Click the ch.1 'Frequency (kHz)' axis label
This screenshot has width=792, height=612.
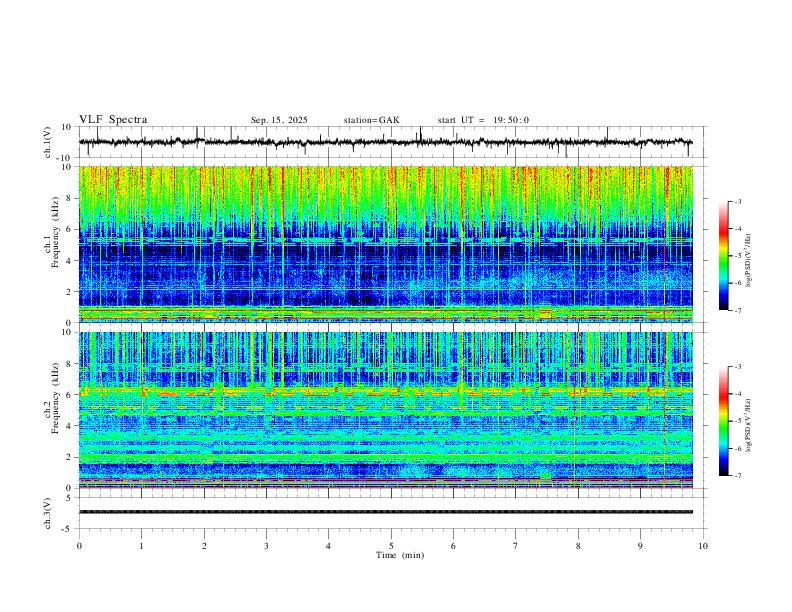[55, 231]
